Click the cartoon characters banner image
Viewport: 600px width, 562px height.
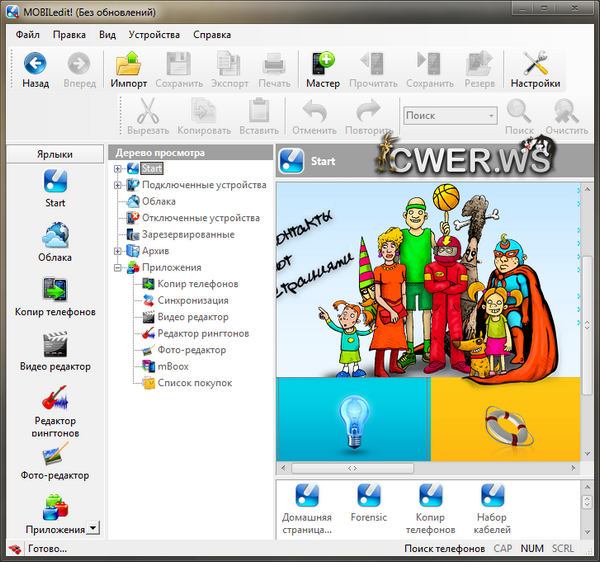click(428, 280)
